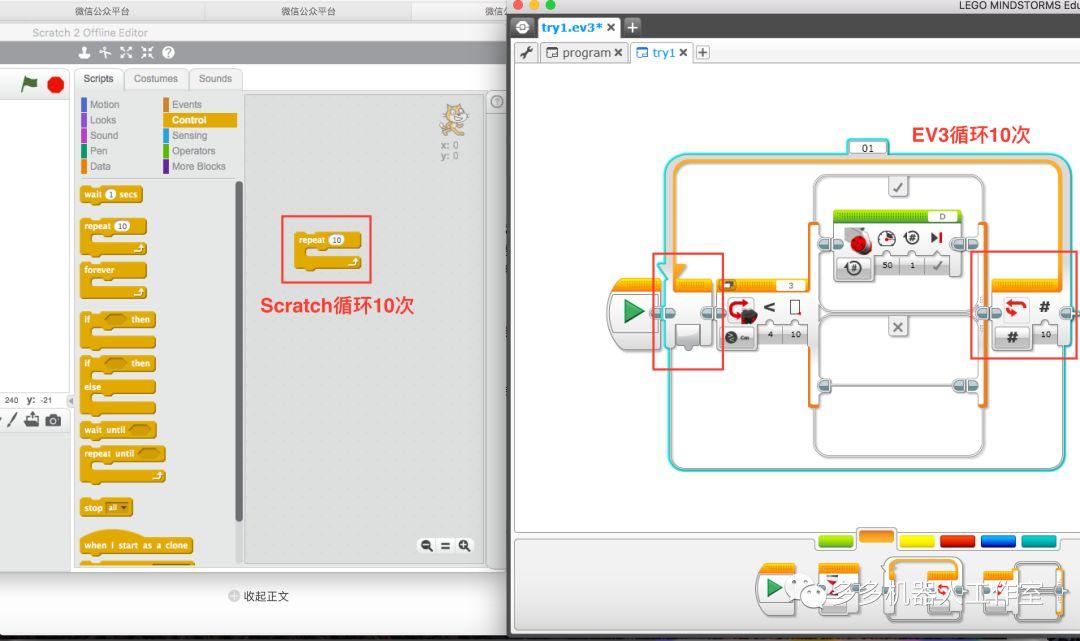Select the switch false case X tab

click(897, 327)
